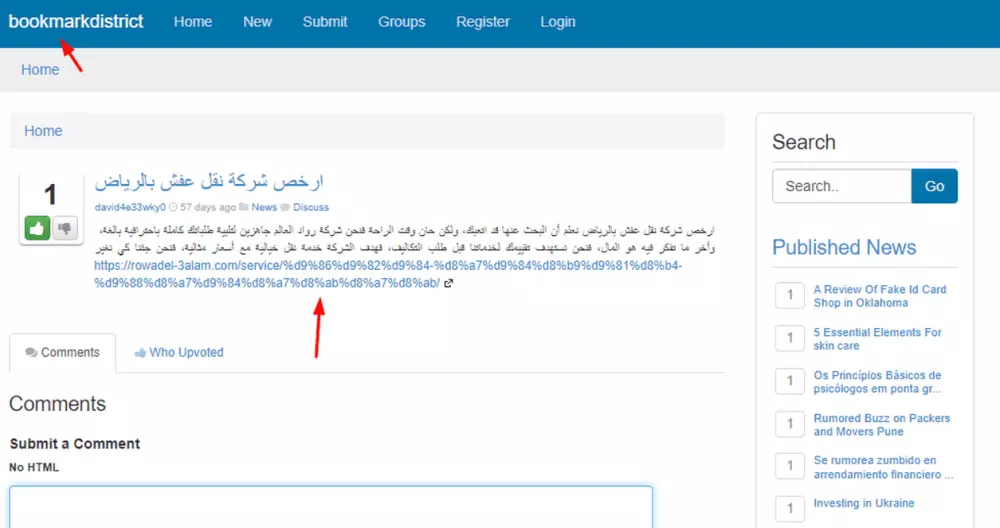Click vote count box beside Investing in Ukraine
Screen dimensions: 1000x528
[790, 508]
